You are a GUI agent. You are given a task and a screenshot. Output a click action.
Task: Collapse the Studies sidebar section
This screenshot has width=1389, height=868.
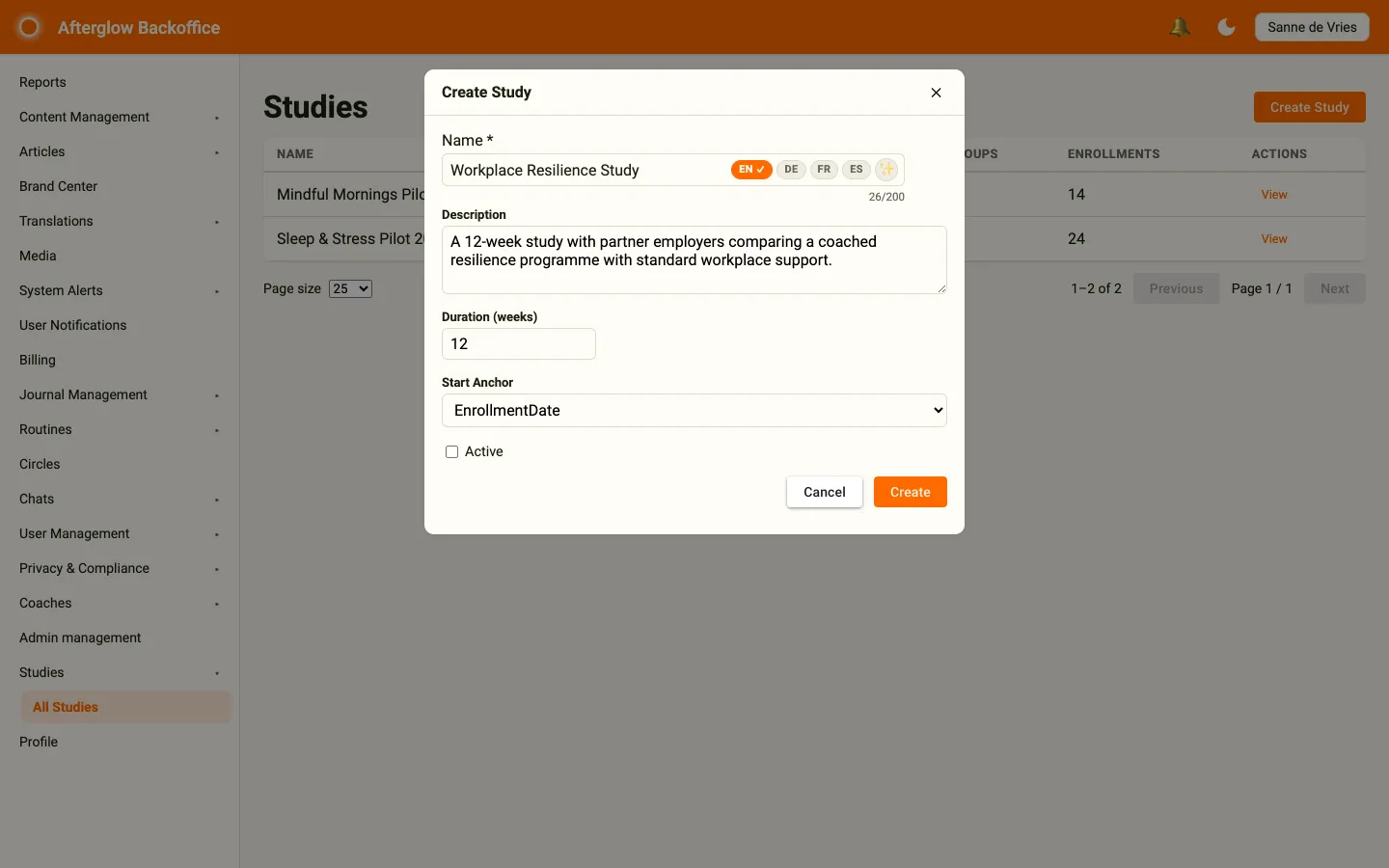pos(120,672)
